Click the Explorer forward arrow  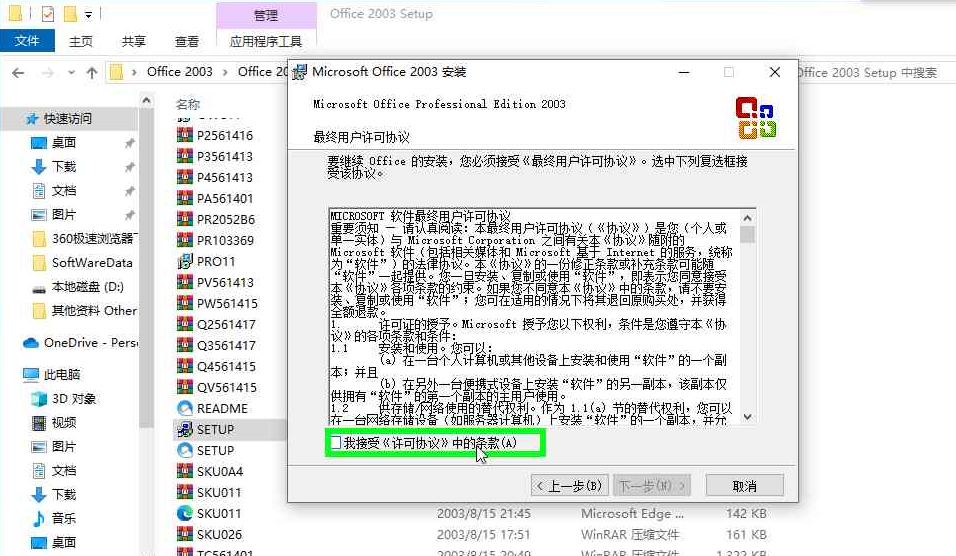pos(48,73)
